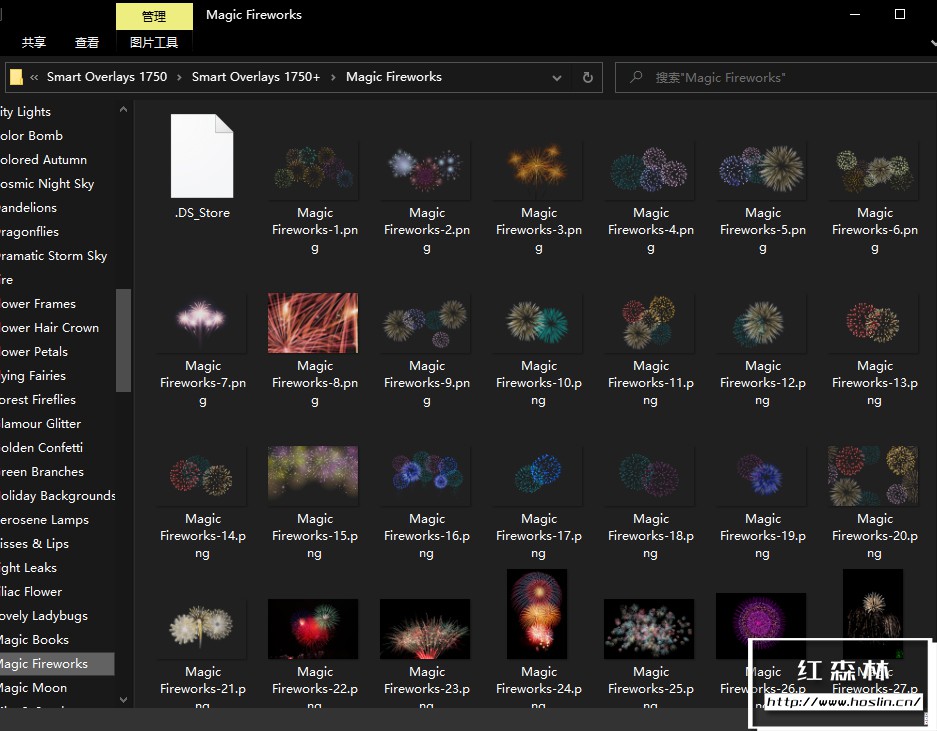Select Magic Fireworks-22.png thumbnail
Screen dimensions: 937x731
[x=314, y=629]
